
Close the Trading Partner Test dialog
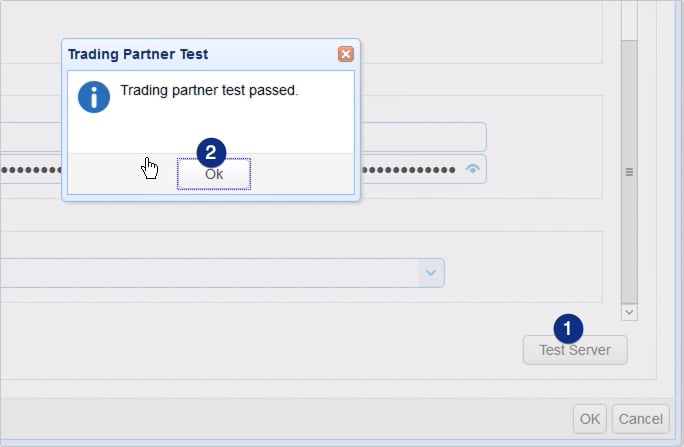pos(345,54)
